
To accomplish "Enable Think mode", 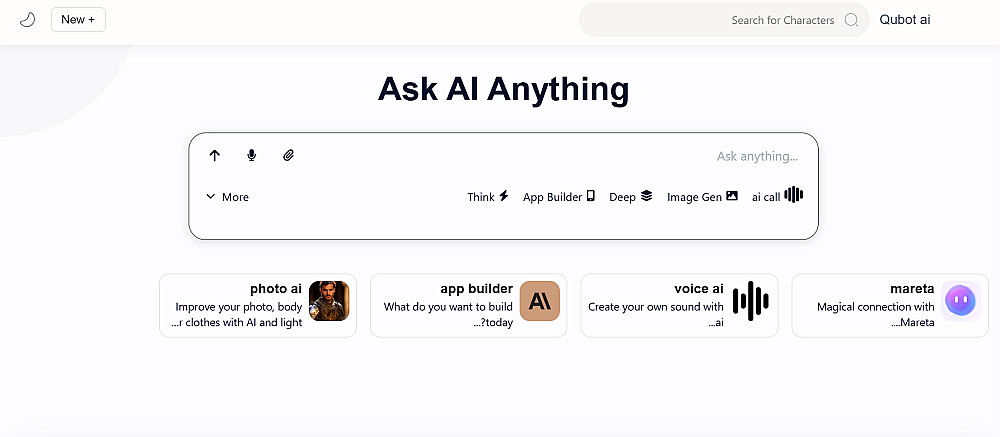I will pyautogui.click(x=488, y=197).
